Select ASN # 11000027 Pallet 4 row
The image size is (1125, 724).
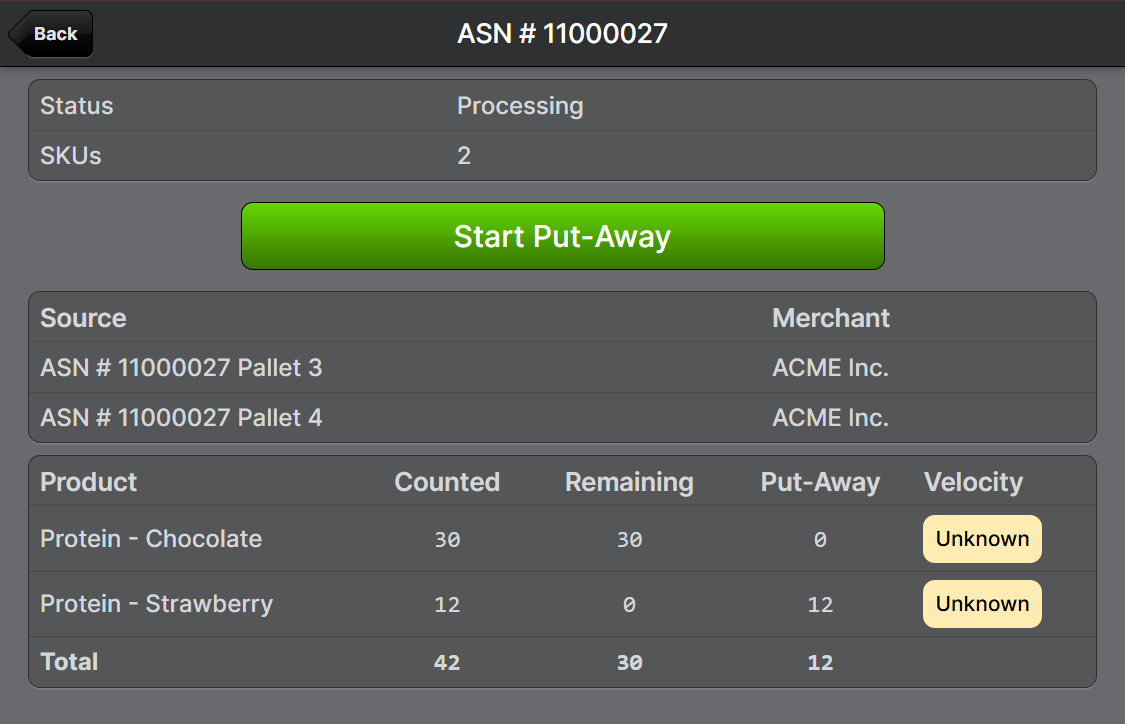point(181,417)
